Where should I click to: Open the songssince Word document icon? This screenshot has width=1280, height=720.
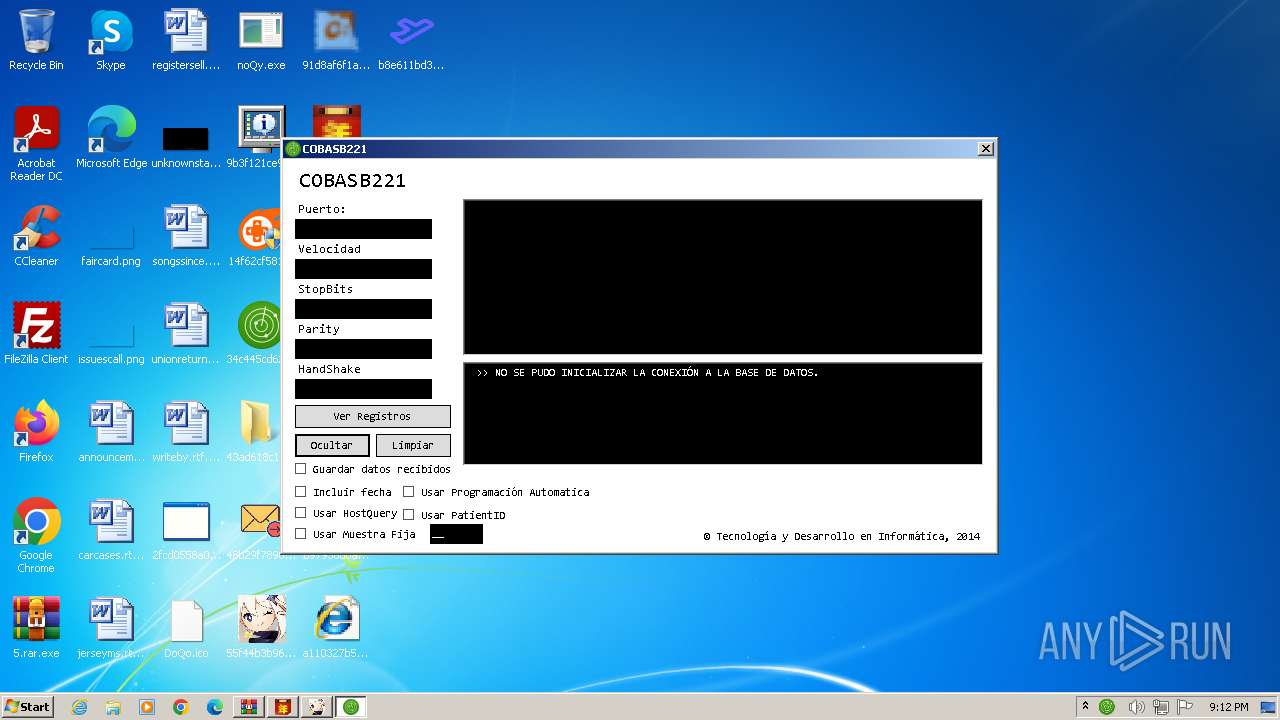pyautogui.click(x=185, y=236)
